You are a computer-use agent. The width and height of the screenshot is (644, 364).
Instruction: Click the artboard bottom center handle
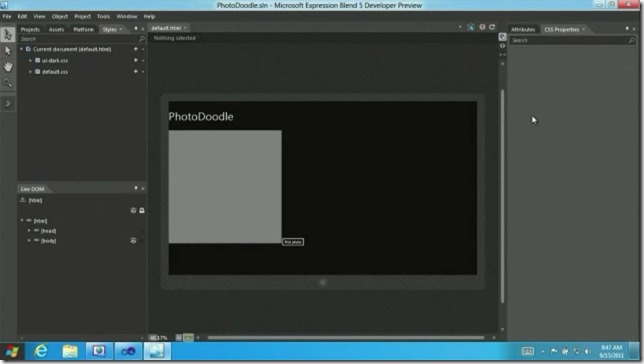[322, 282]
